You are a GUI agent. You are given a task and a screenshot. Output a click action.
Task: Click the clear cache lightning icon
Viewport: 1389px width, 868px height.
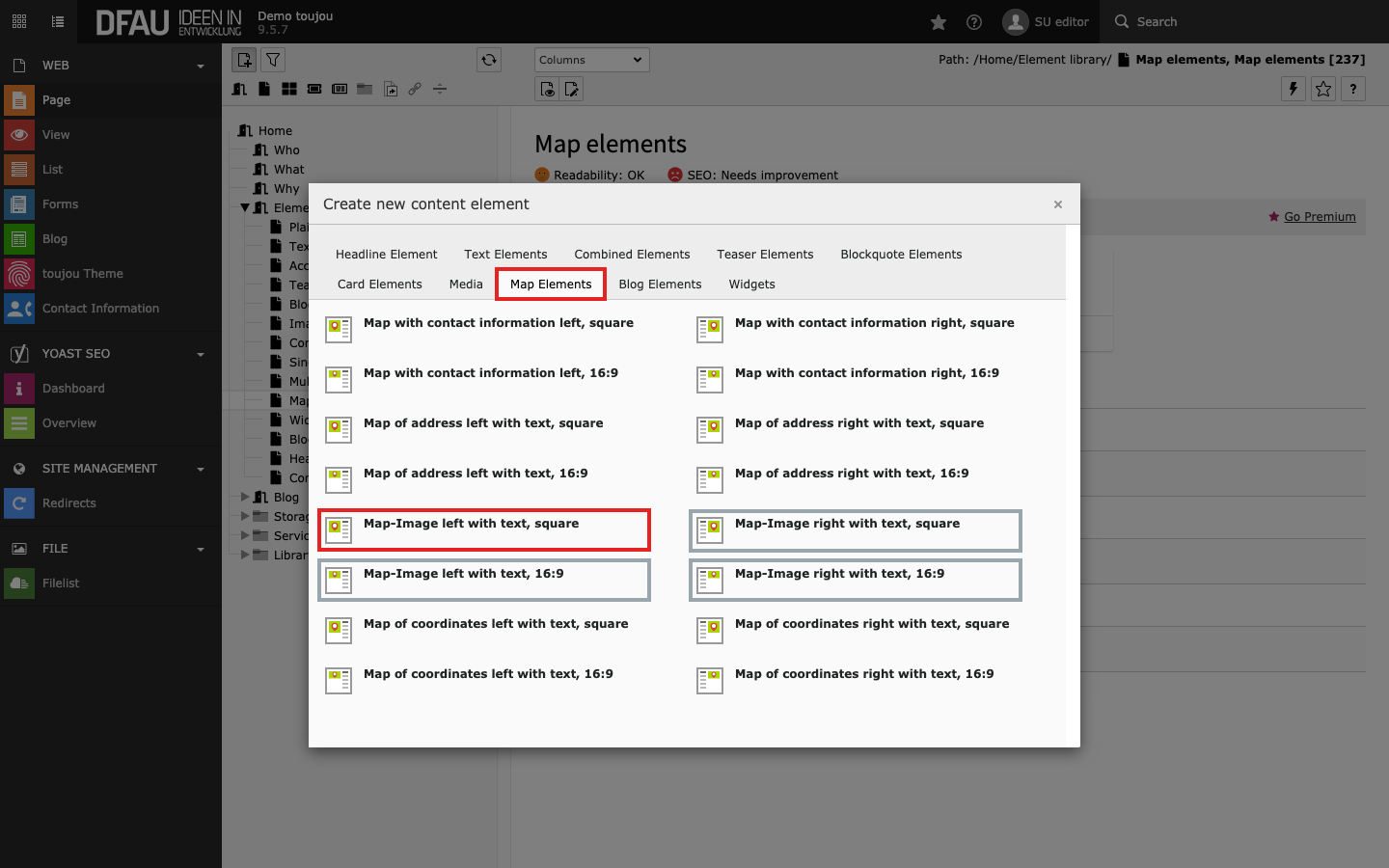[x=1294, y=89]
